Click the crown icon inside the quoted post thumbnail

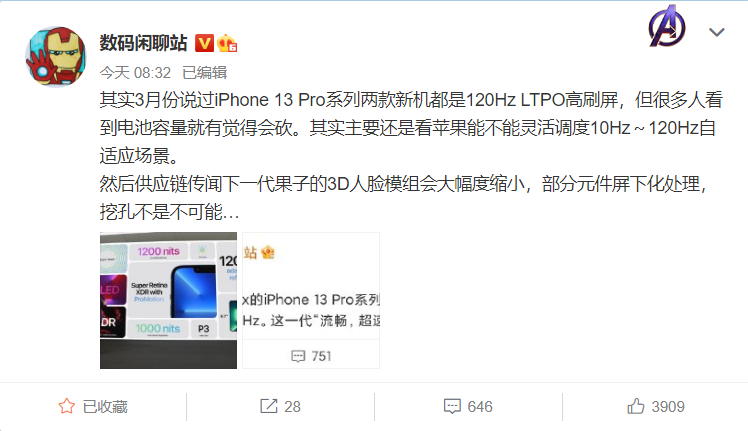click(268, 252)
